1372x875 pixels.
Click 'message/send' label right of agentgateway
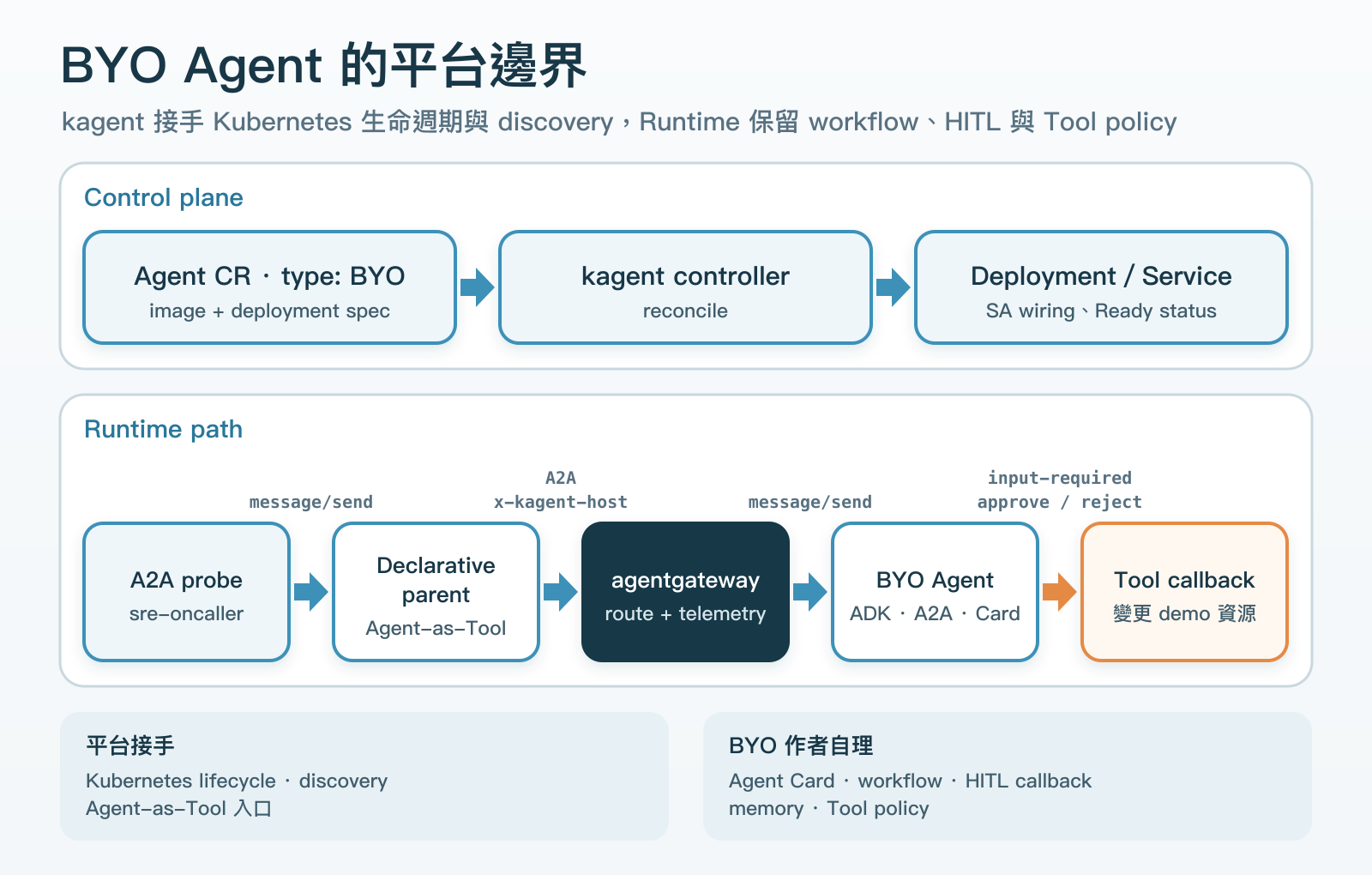tap(810, 502)
